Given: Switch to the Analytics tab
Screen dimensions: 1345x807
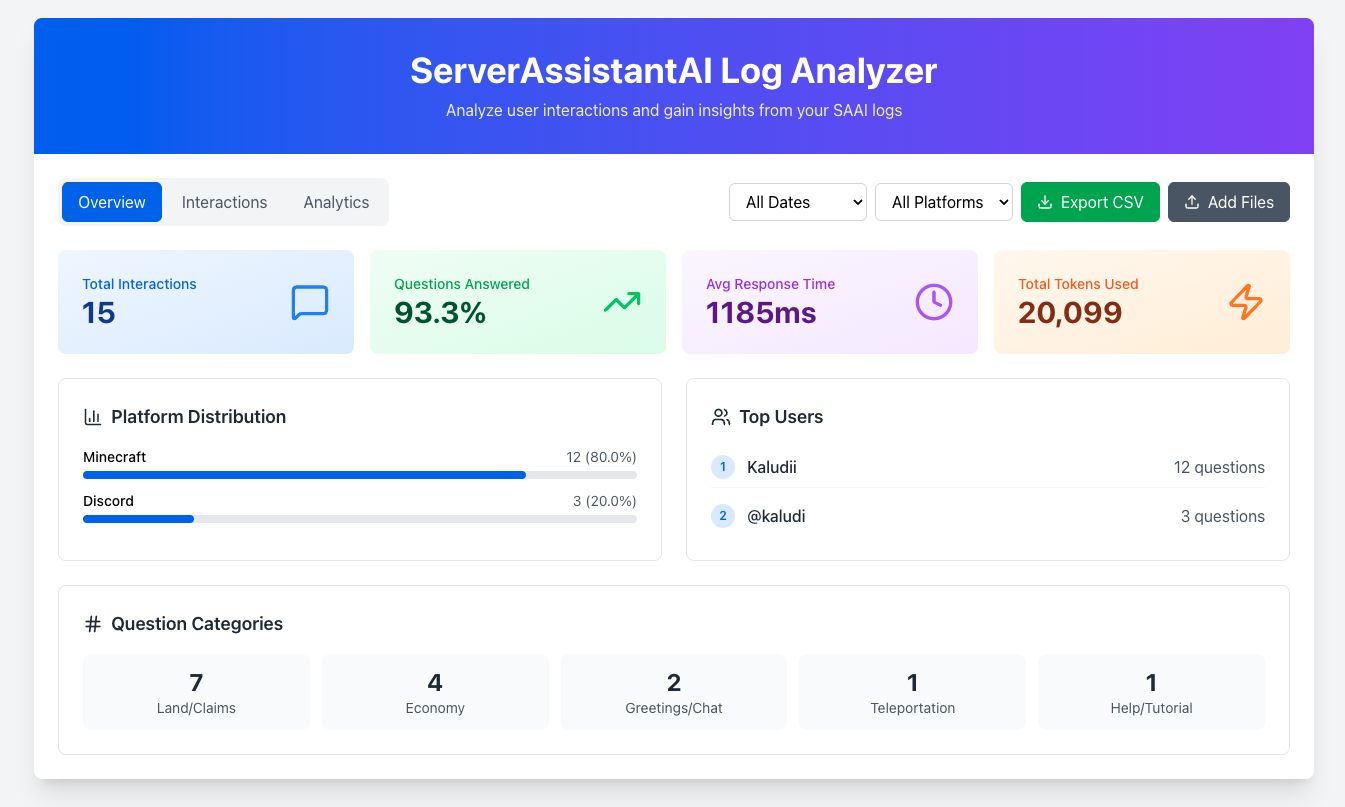Looking at the screenshot, I should [336, 202].
